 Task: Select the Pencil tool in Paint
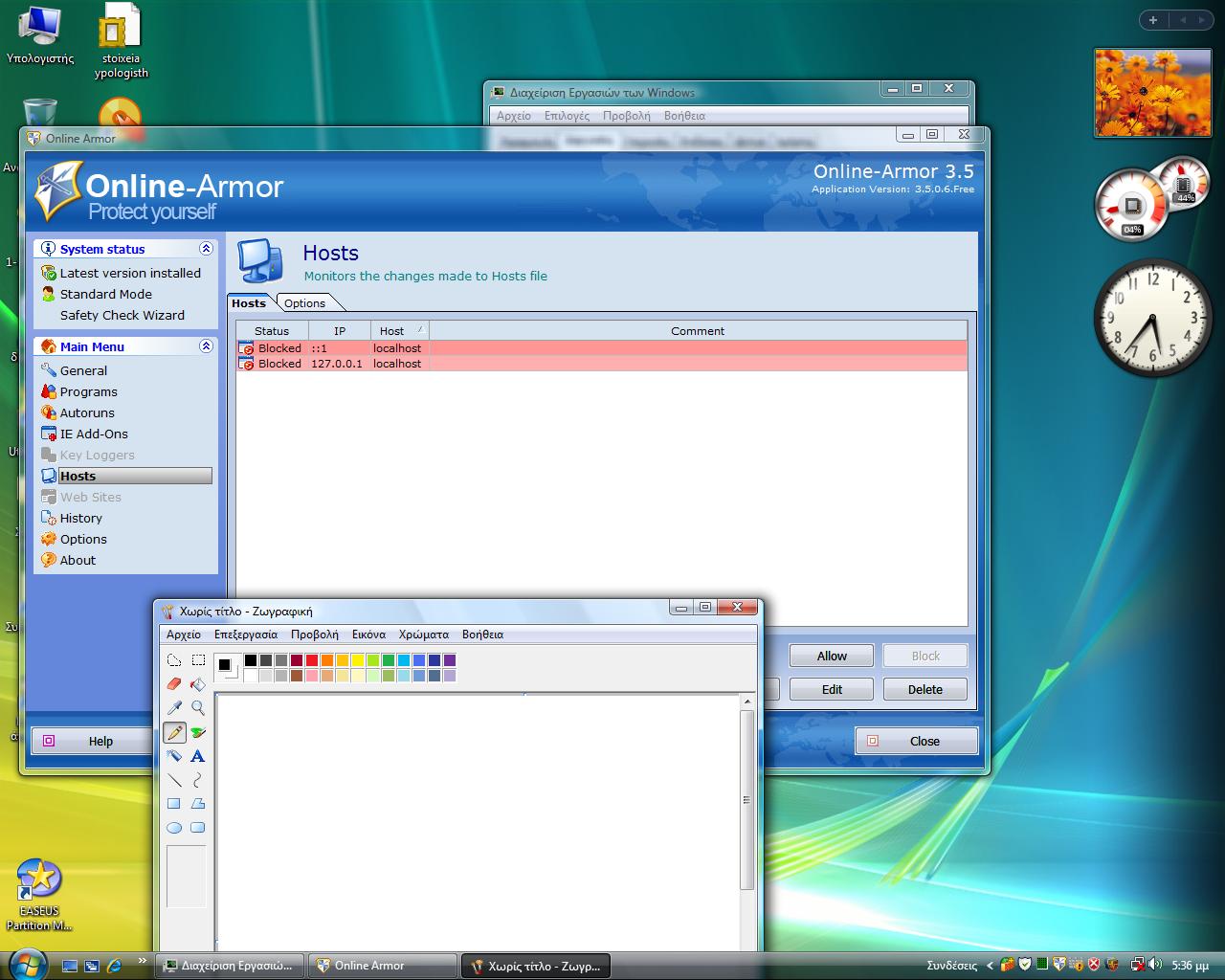tap(174, 732)
